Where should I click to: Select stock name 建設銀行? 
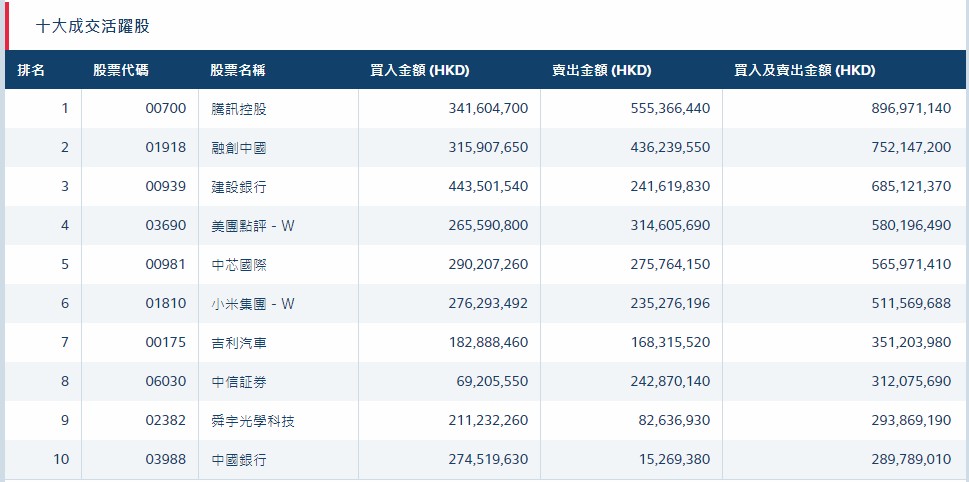tap(239, 187)
